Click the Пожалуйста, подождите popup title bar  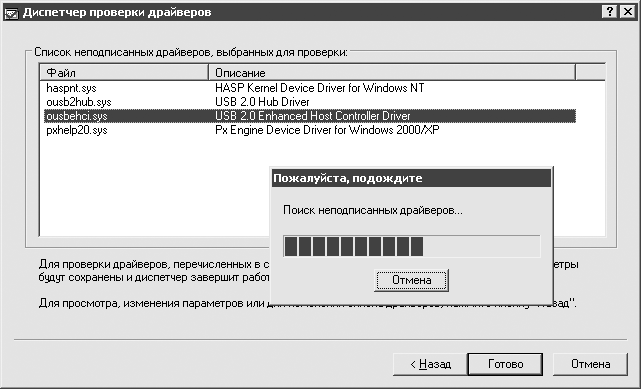[x=411, y=178]
